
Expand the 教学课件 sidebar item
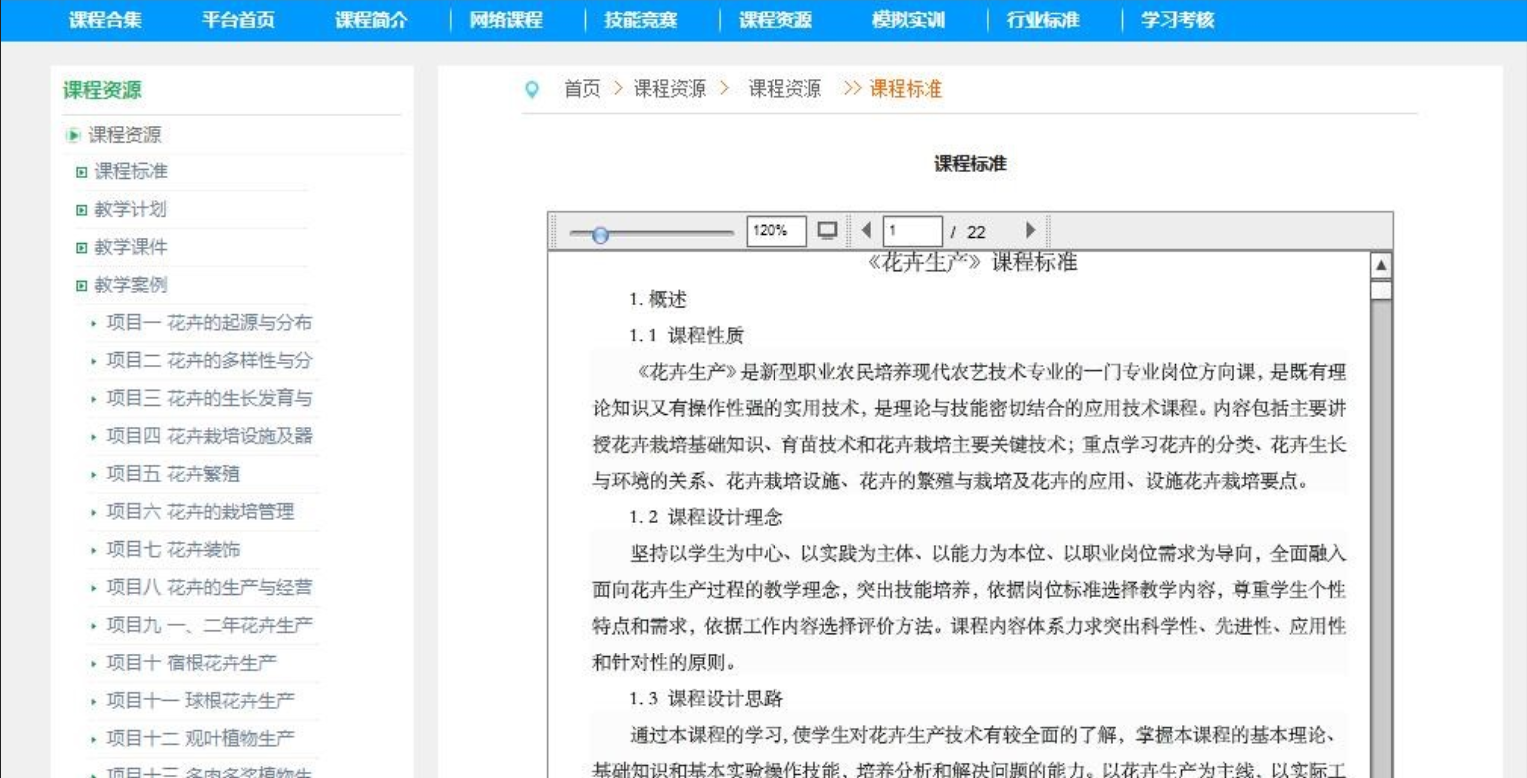130,247
